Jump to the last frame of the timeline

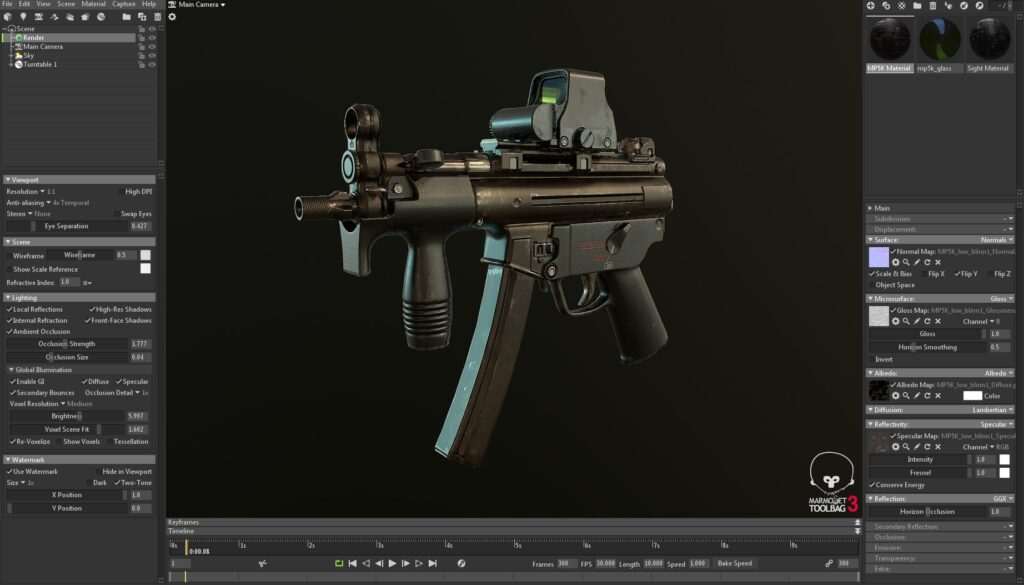point(432,563)
